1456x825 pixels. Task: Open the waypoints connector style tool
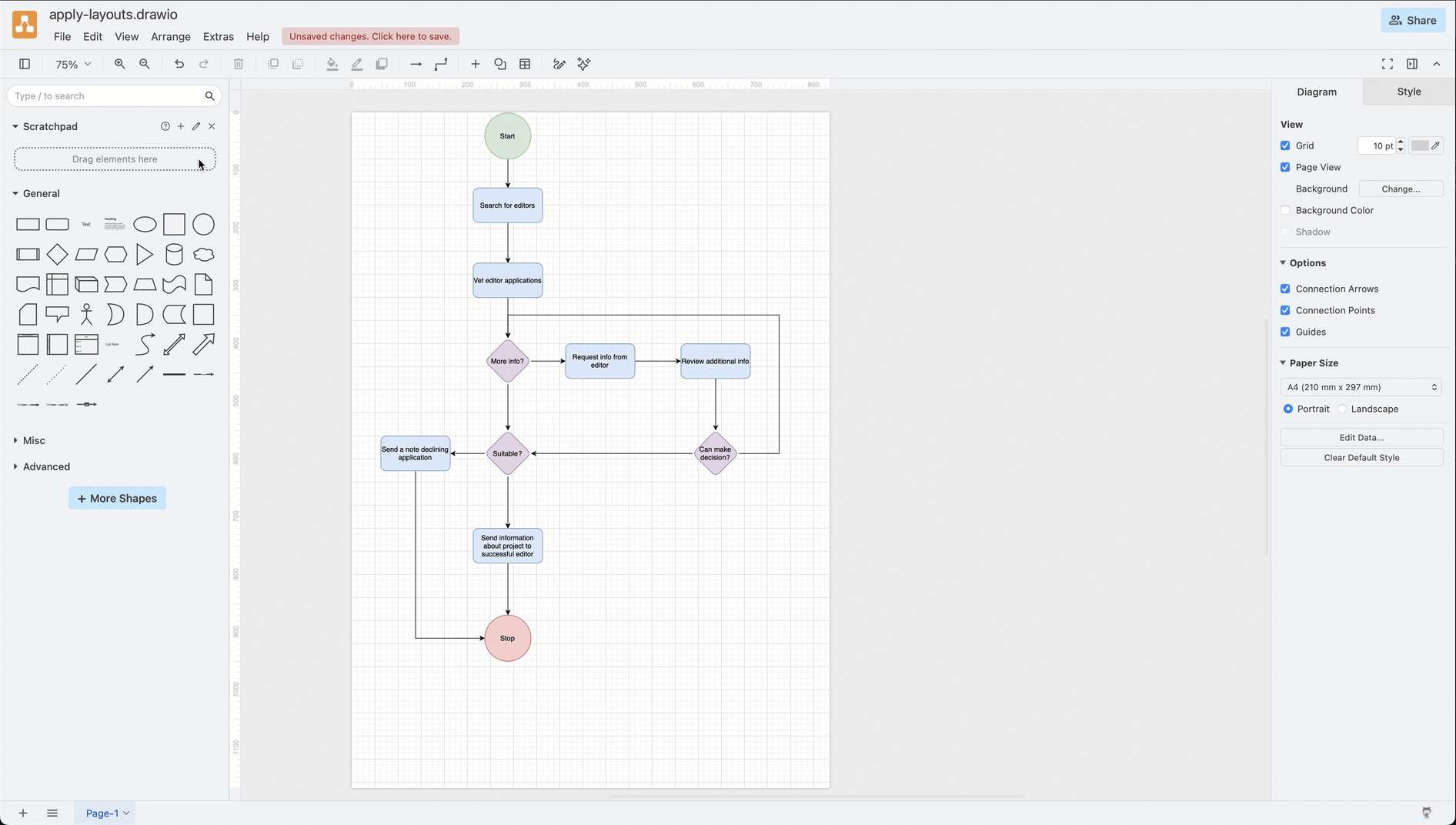pos(441,64)
